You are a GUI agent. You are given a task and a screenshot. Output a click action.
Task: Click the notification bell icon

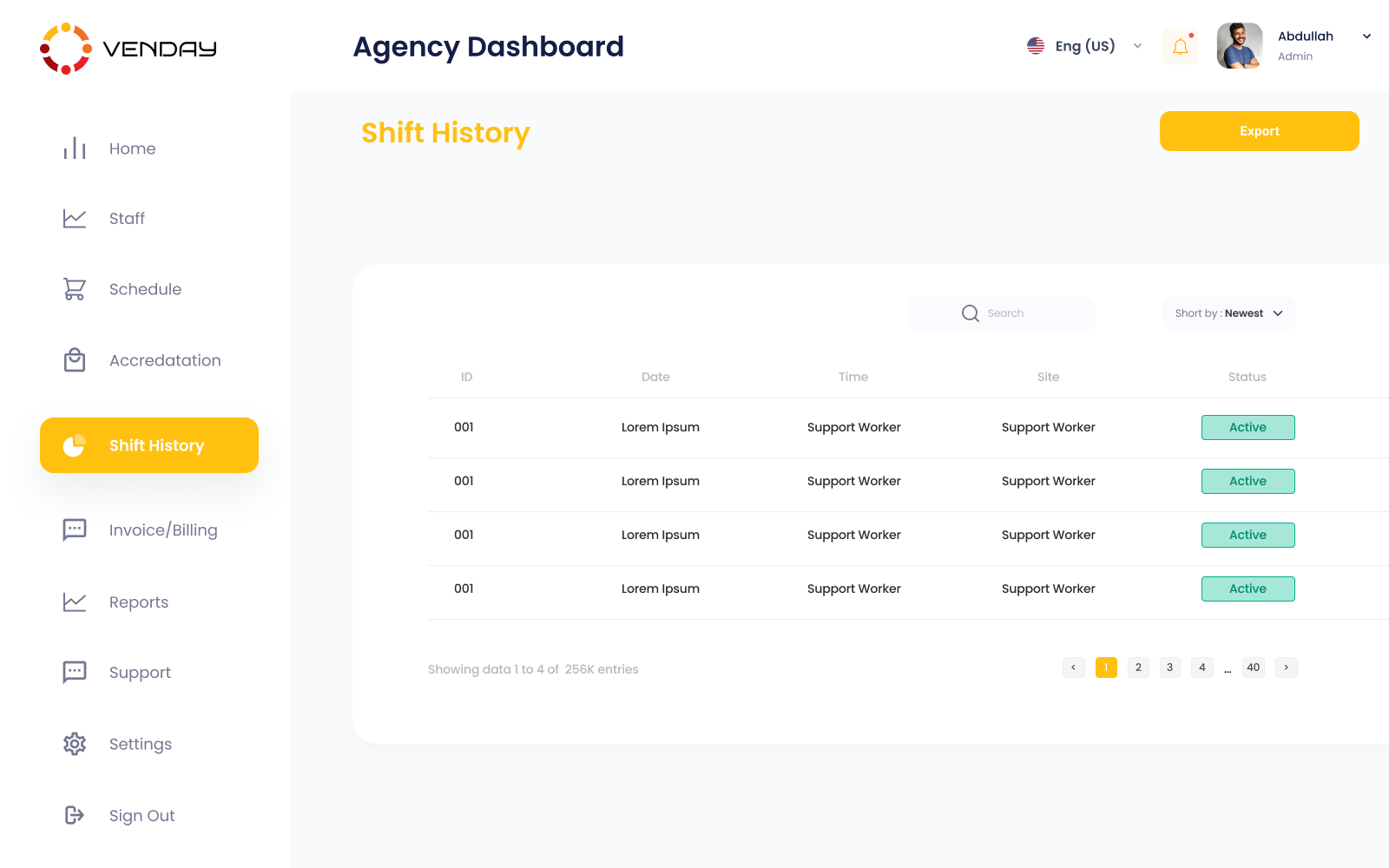click(1180, 46)
